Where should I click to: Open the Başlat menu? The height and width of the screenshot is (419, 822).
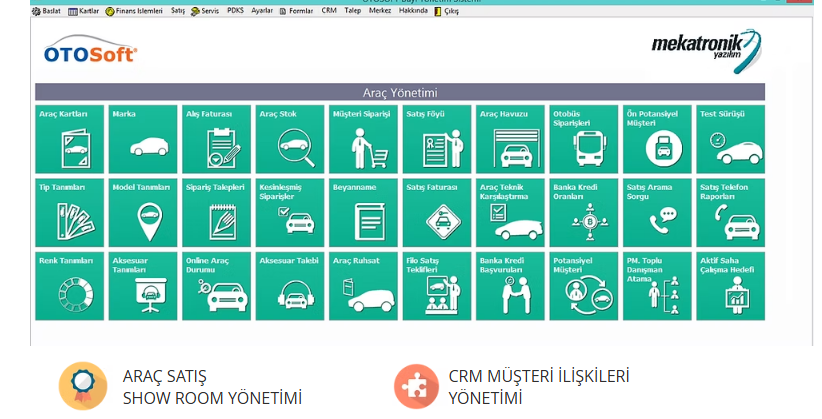47,10
